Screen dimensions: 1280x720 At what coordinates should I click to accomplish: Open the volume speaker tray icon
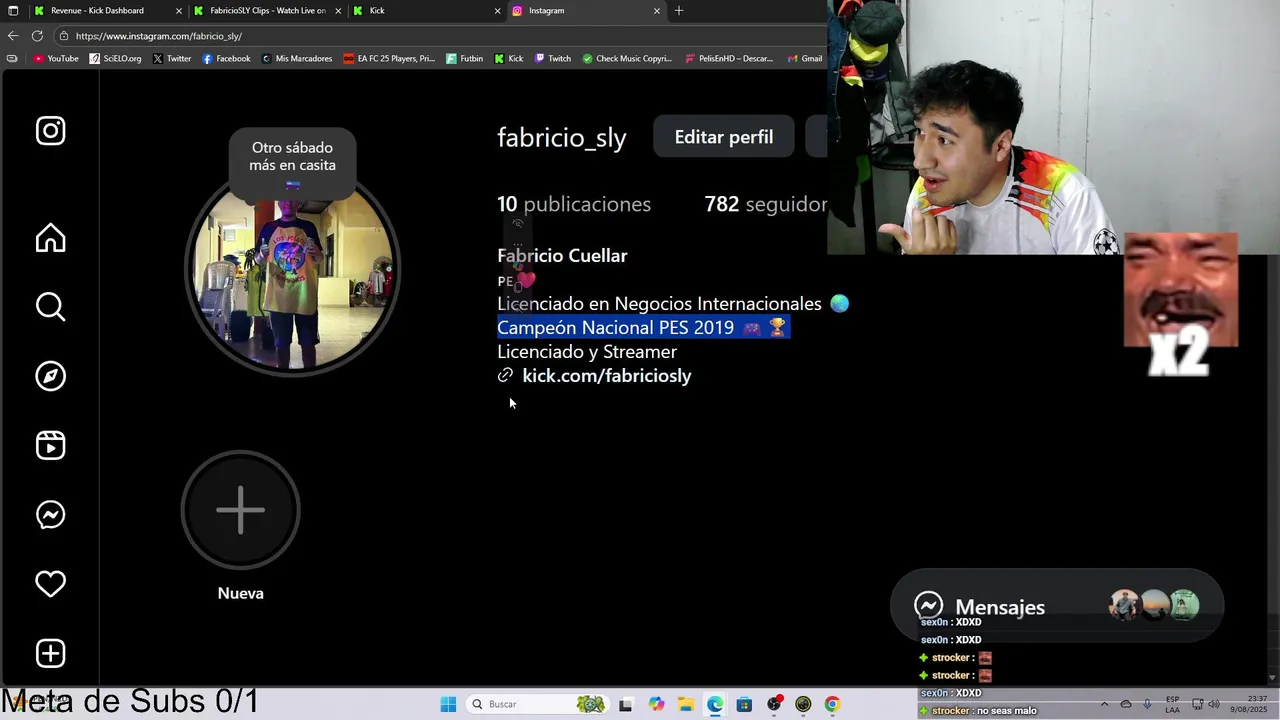click(x=1213, y=704)
